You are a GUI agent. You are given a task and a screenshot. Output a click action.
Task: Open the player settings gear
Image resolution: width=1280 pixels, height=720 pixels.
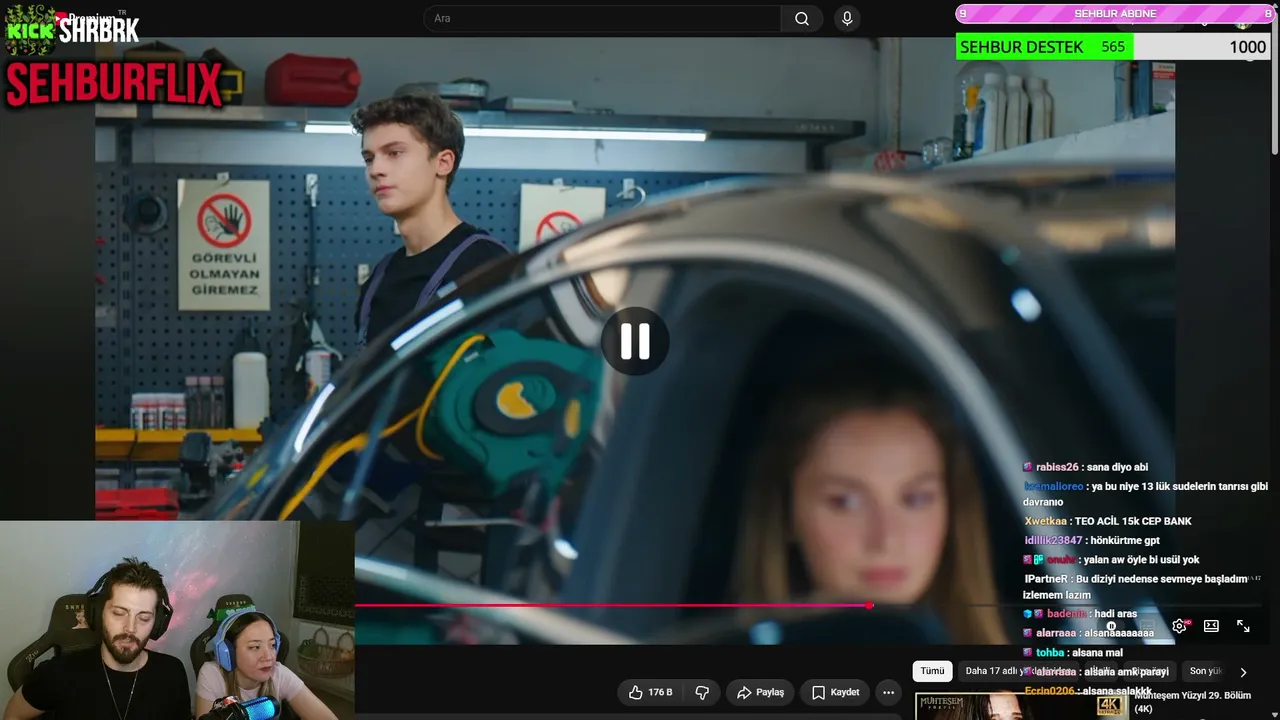click(x=1180, y=626)
